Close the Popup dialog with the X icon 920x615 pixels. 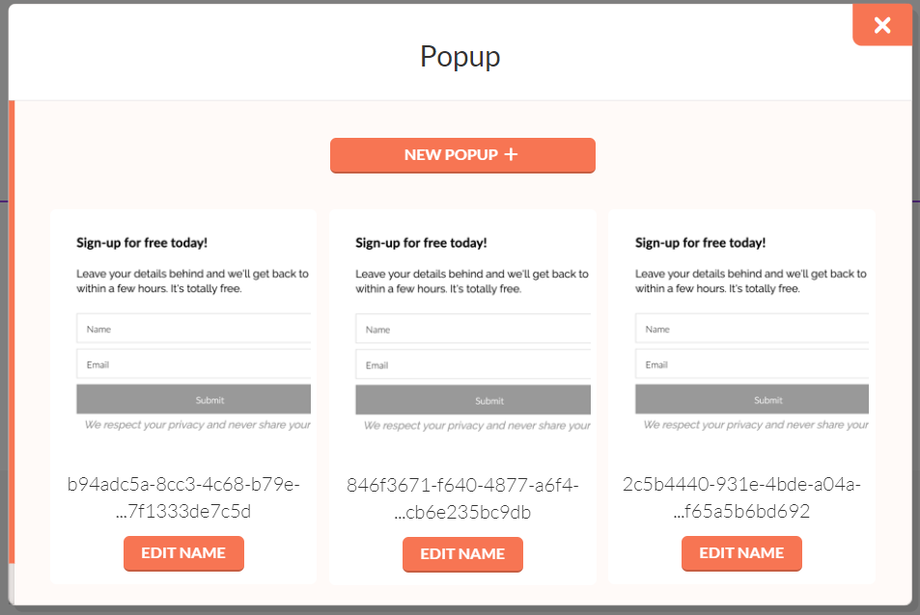coord(881,25)
